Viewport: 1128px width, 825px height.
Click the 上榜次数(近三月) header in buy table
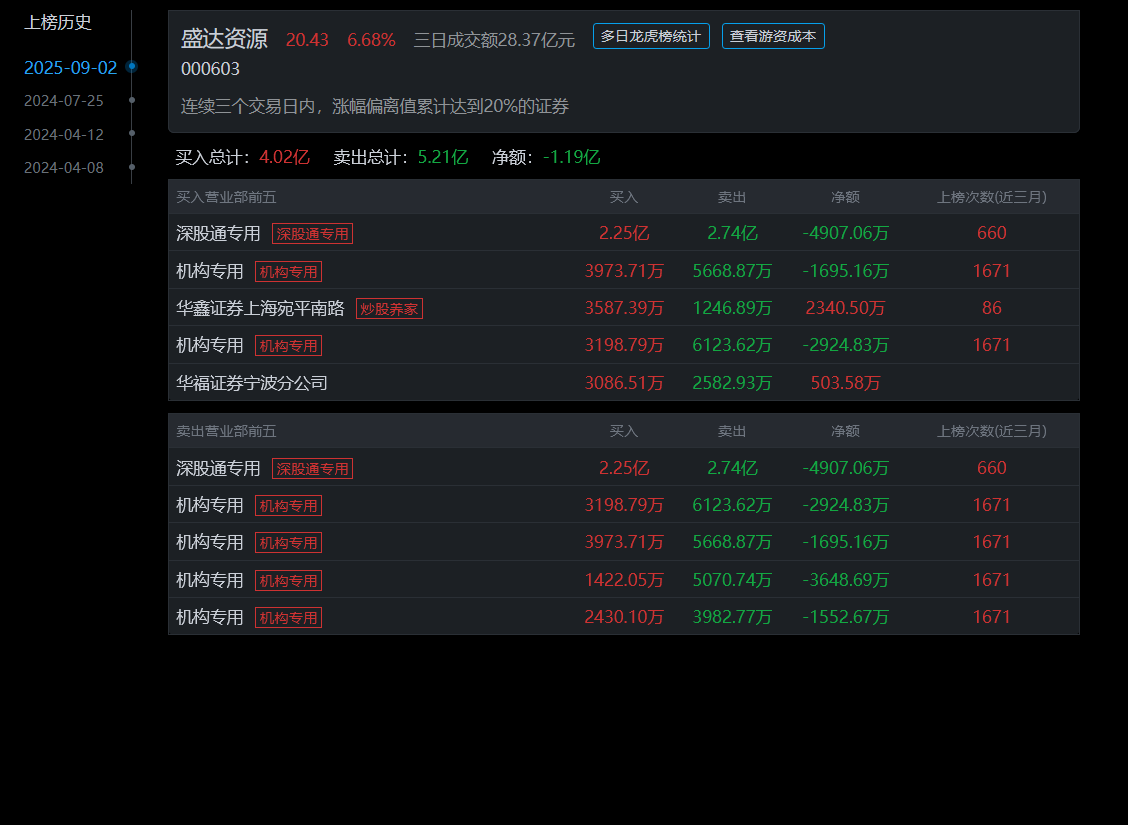coord(991,197)
